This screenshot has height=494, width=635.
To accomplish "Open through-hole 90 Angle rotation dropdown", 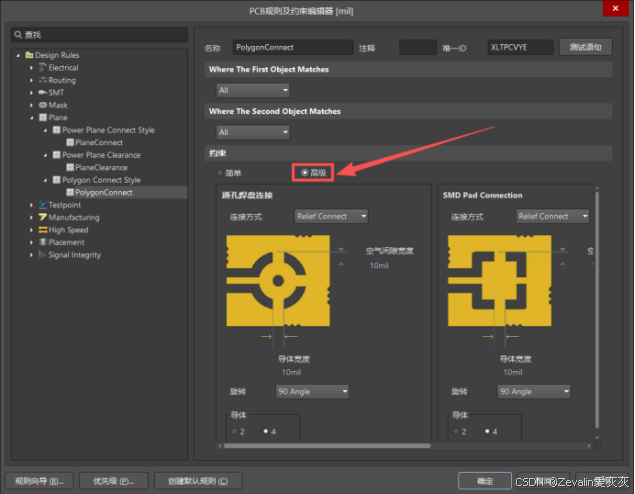I will pos(312,392).
